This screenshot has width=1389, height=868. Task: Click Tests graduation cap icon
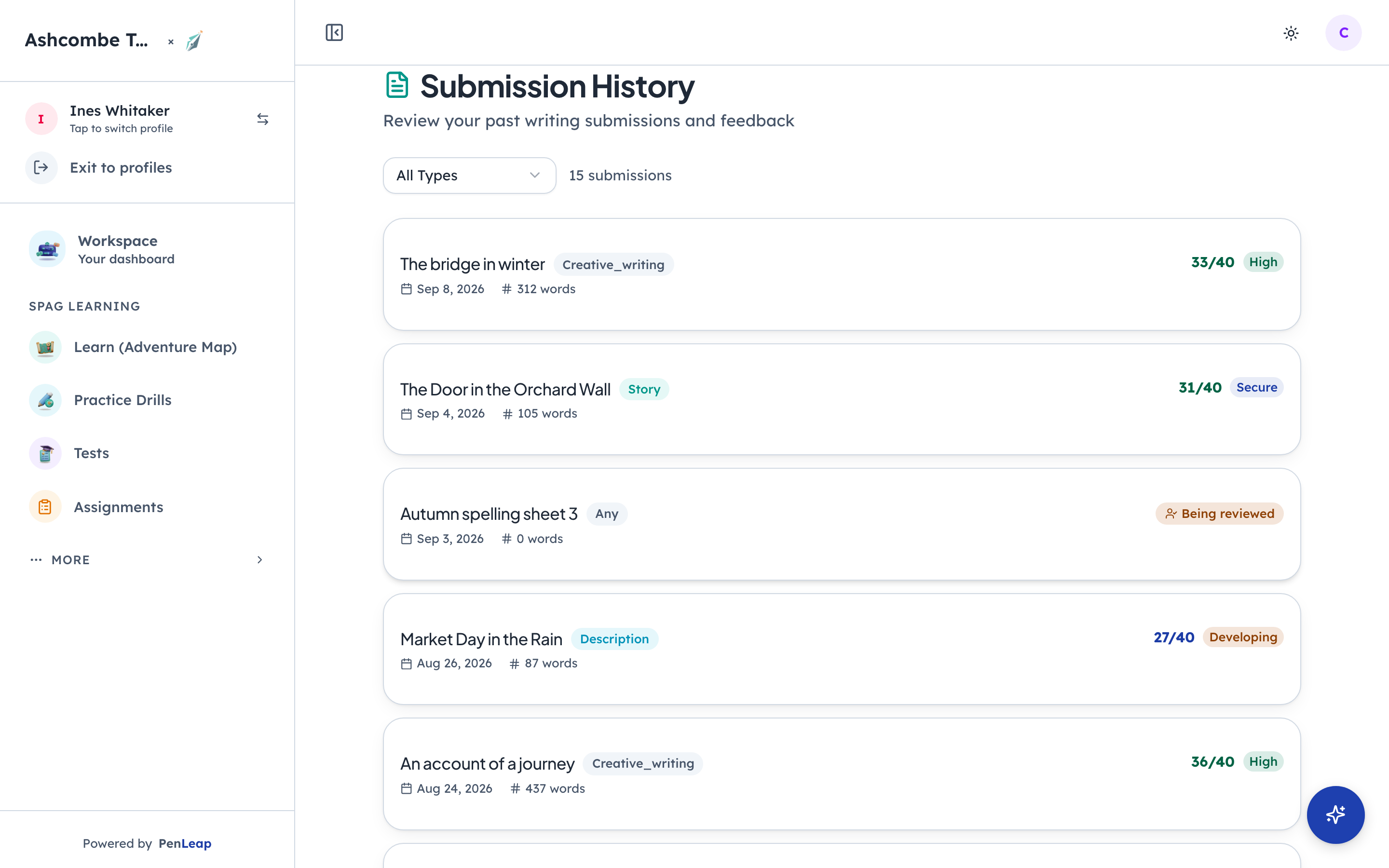(45, 453)
